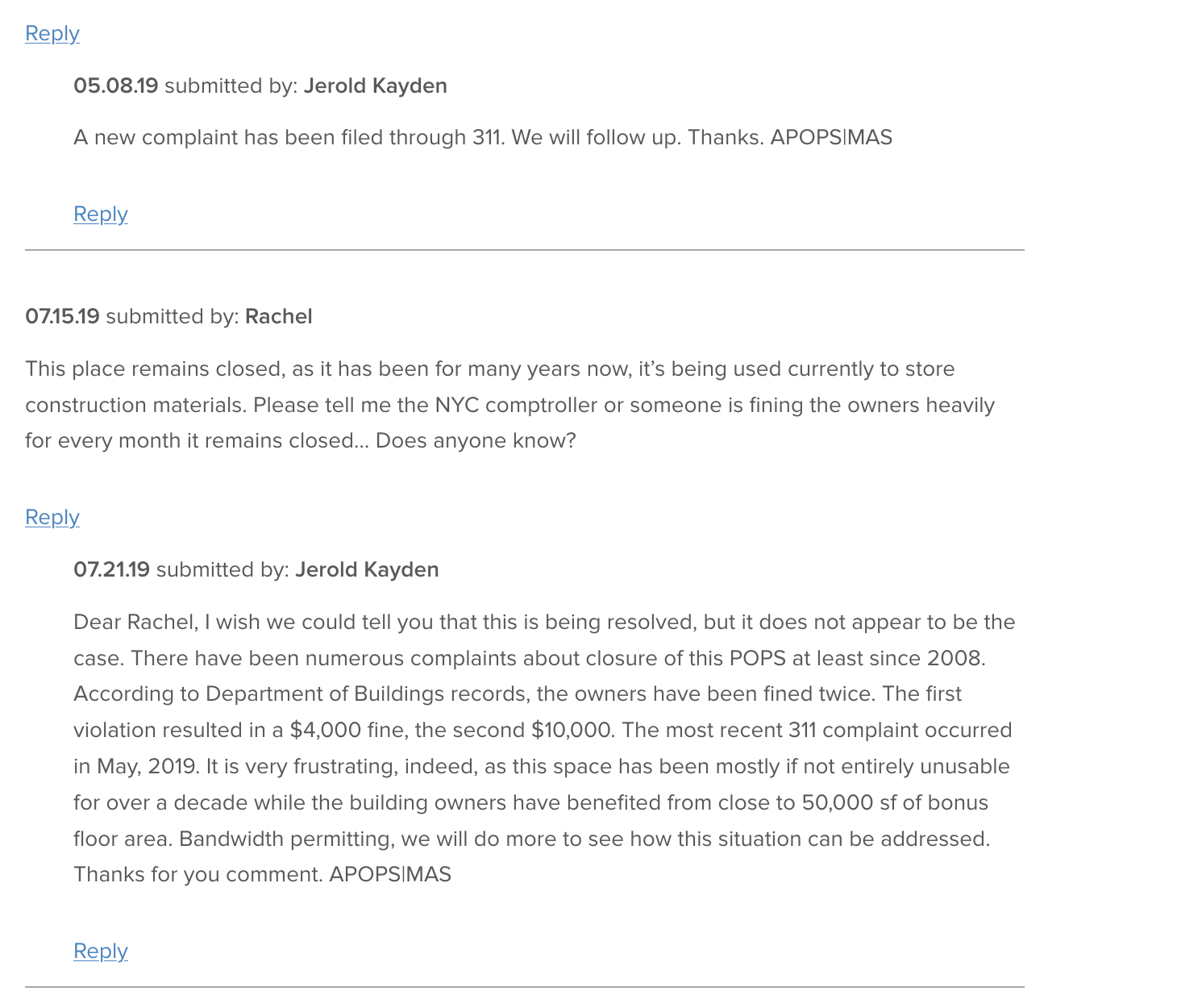
Task: Reply to Jerold Kayden's 05.08.19 comment
Action: point(101,214)
